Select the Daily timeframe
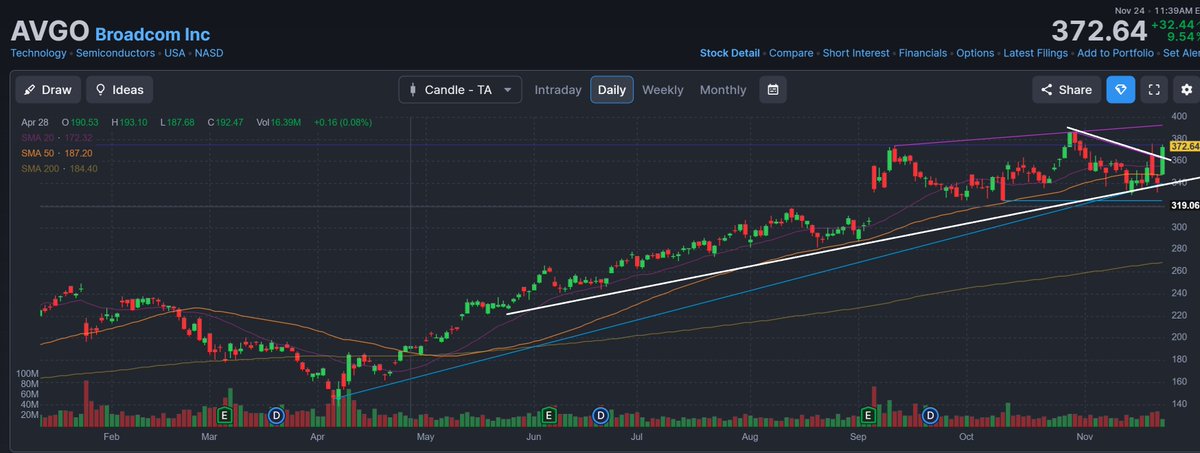The width and height of the screenshot is (1200, 453). [x=612, y=90]
